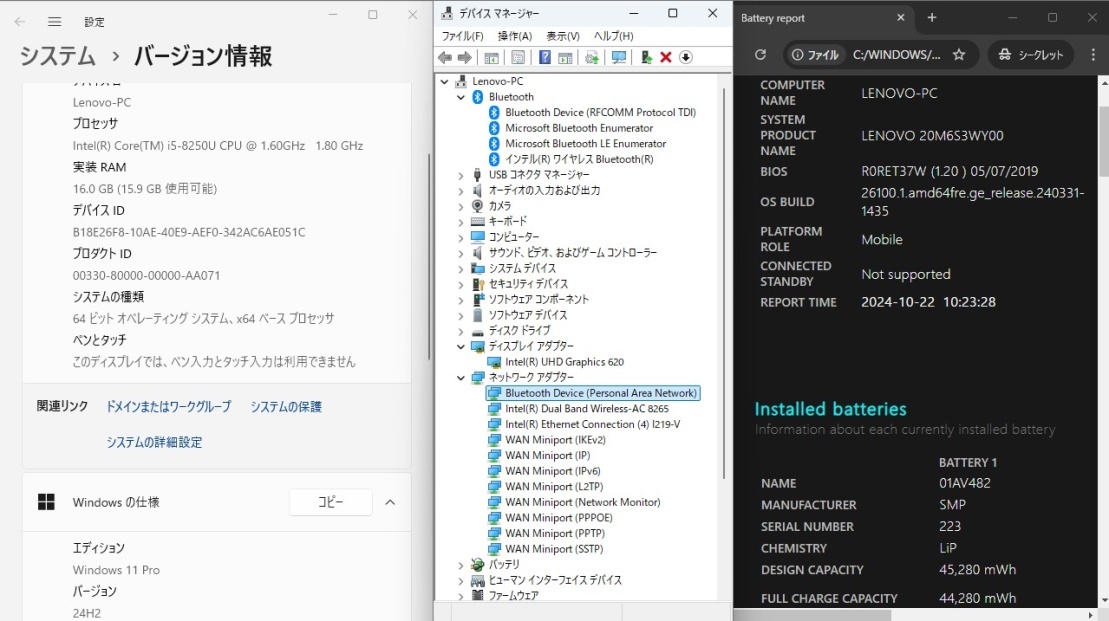The height and width of the screenshot is (621, 1109).
Task: Click the Enable device green-arrow toolbar icon
Action: pyautogui.click(x=646, y=57)
